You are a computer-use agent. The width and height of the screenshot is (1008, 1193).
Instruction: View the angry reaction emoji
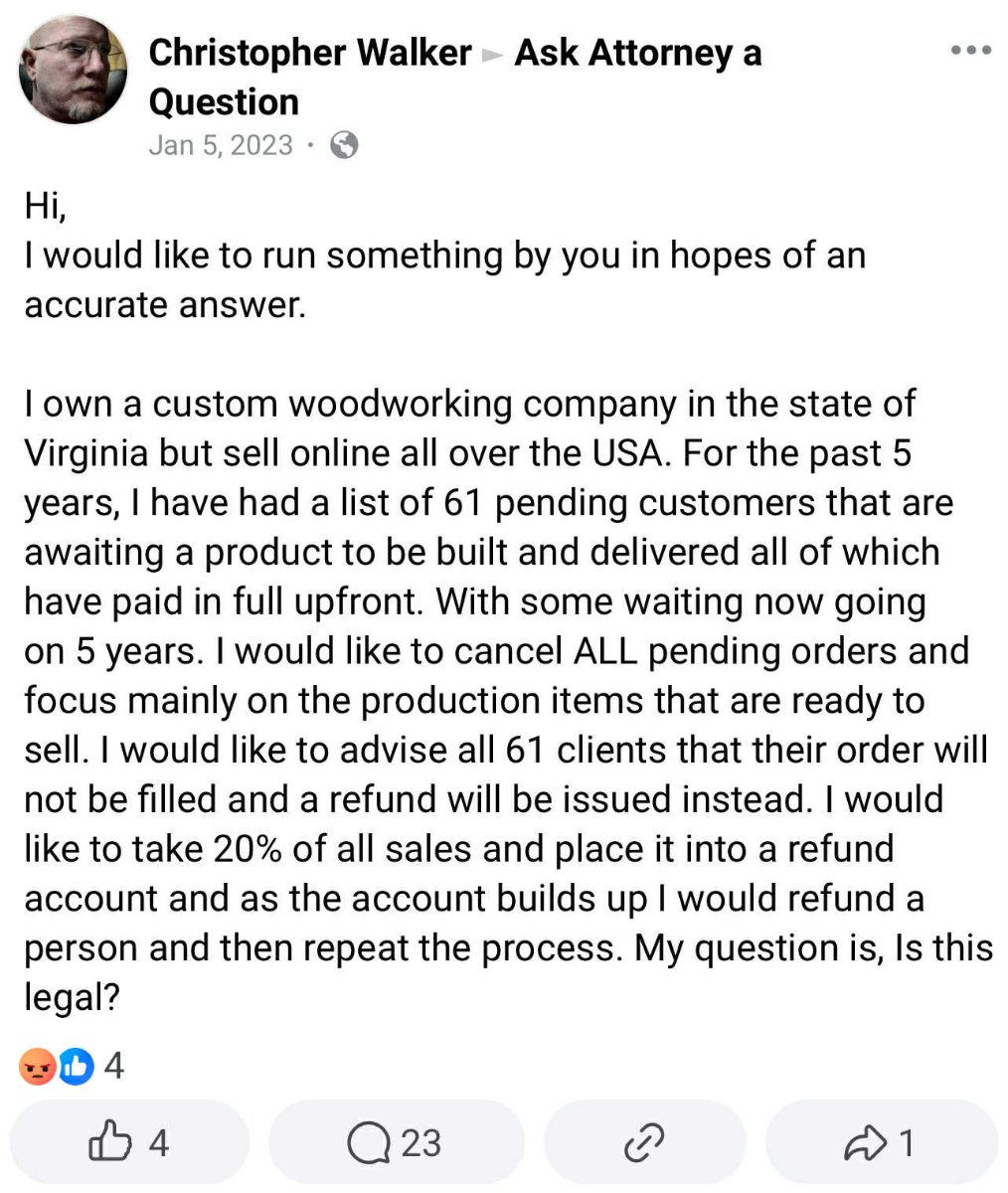click(38, 1067)
